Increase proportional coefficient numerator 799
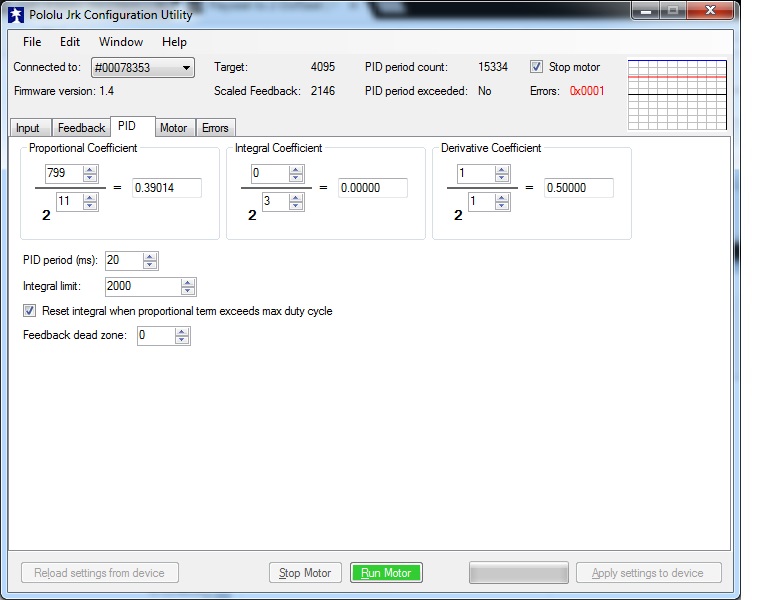The image size is (768, 600). pos(90,169)
